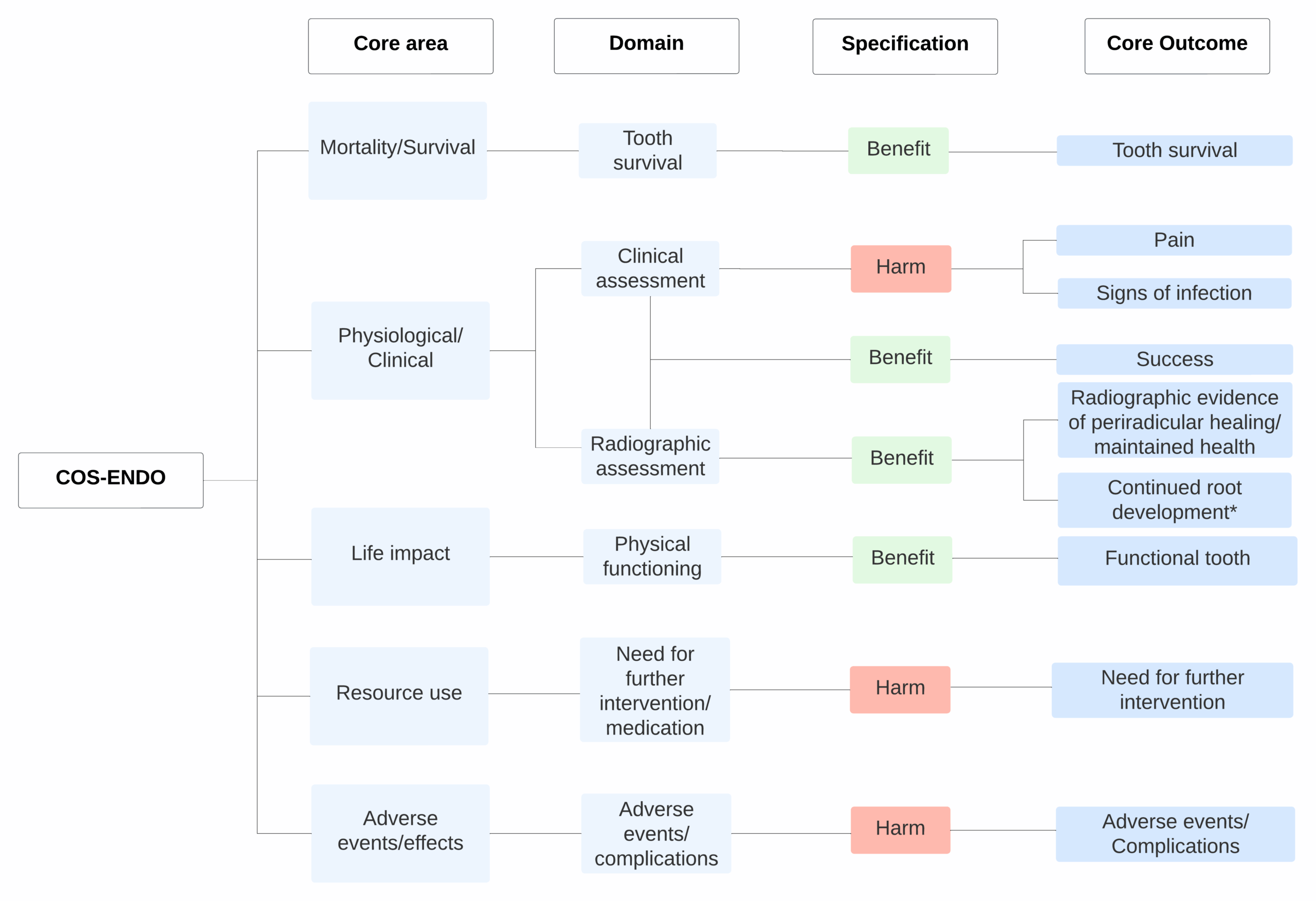Click the Continued root development outcome

1174,500
